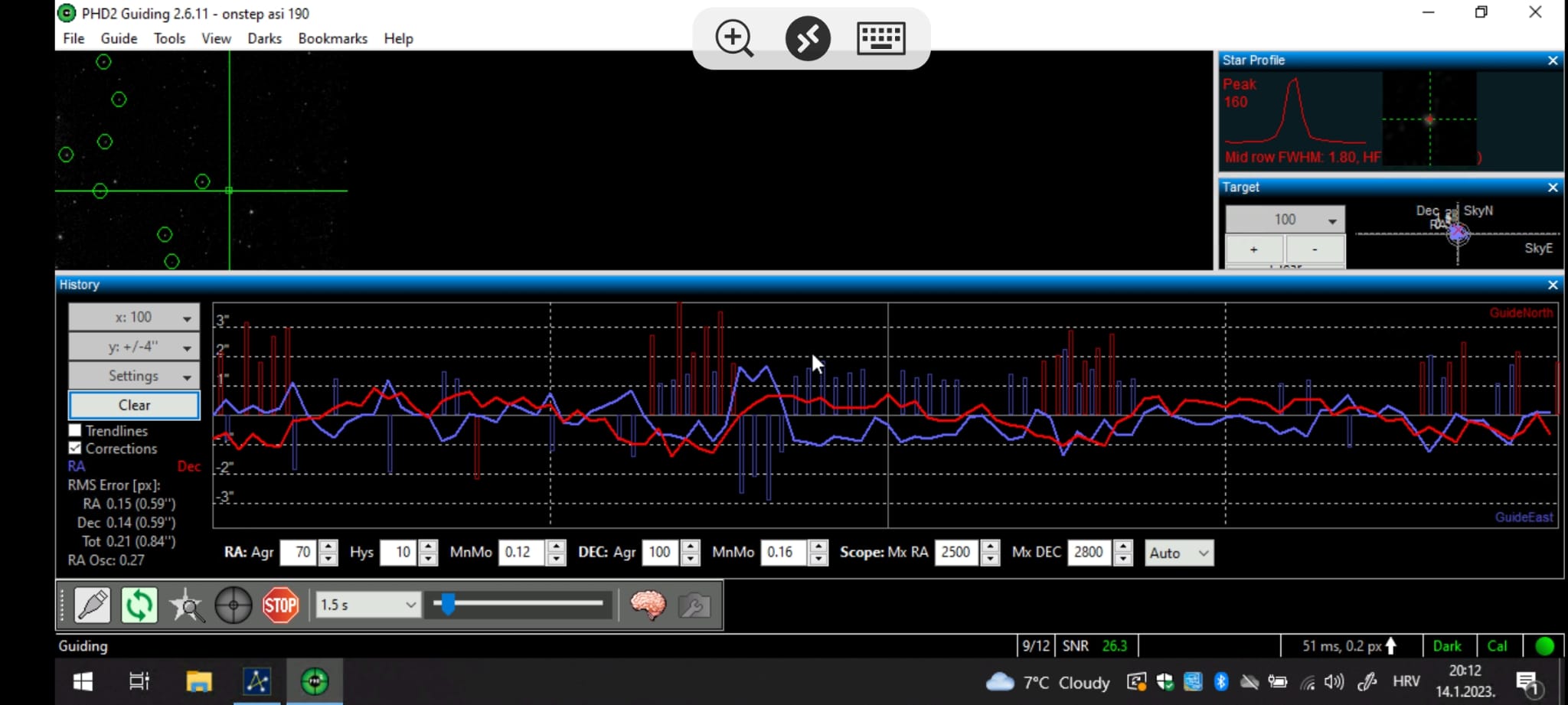Uncheck the Corrections checkbox
Viewport: 1568px width, 705px height.
click(75, 448)
